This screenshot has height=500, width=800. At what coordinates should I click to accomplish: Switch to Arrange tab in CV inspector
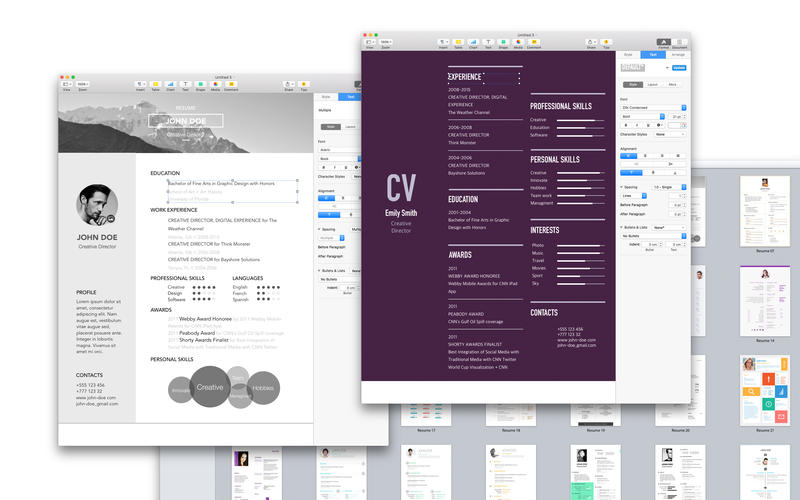678,55
